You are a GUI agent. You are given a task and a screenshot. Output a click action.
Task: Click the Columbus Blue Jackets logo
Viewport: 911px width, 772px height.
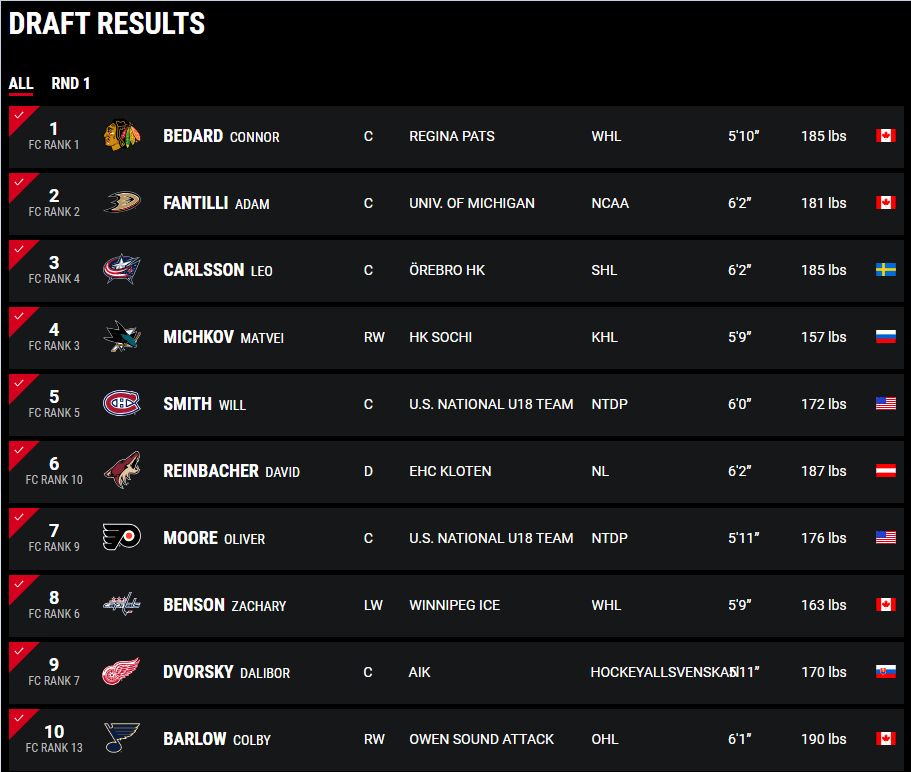(122, 270)
